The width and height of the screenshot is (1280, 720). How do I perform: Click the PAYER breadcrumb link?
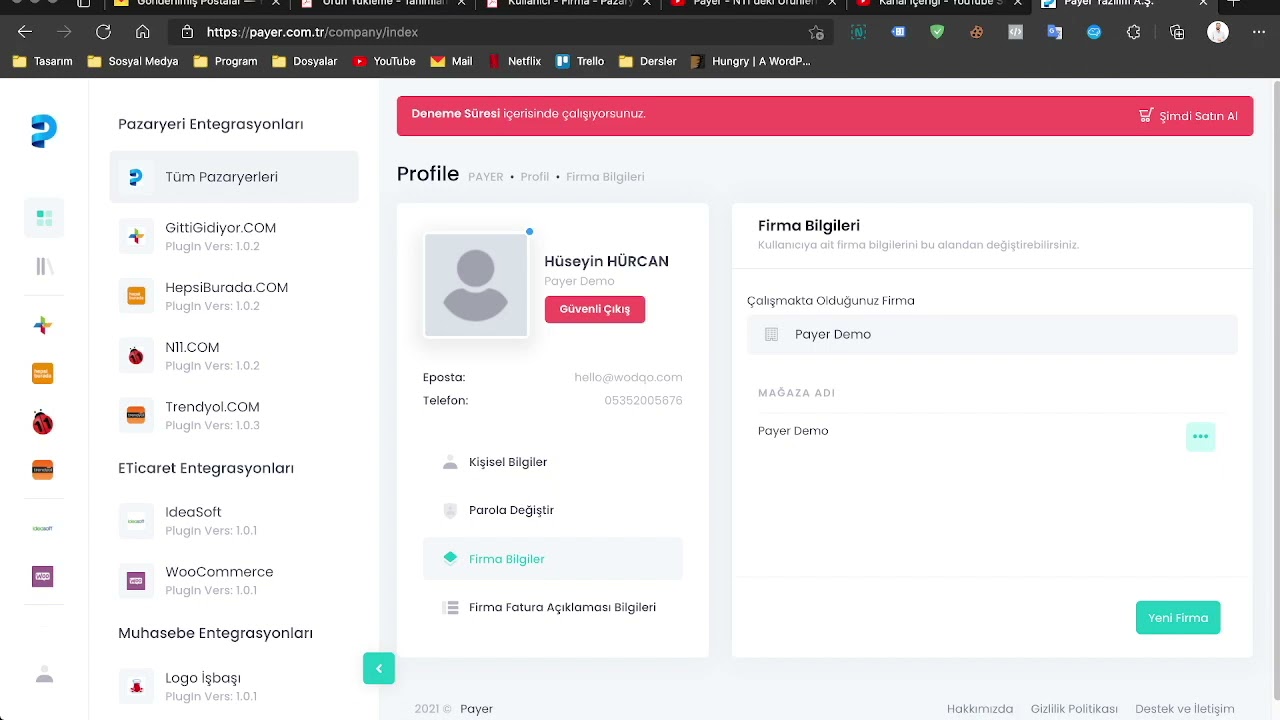tap(486, 177)
